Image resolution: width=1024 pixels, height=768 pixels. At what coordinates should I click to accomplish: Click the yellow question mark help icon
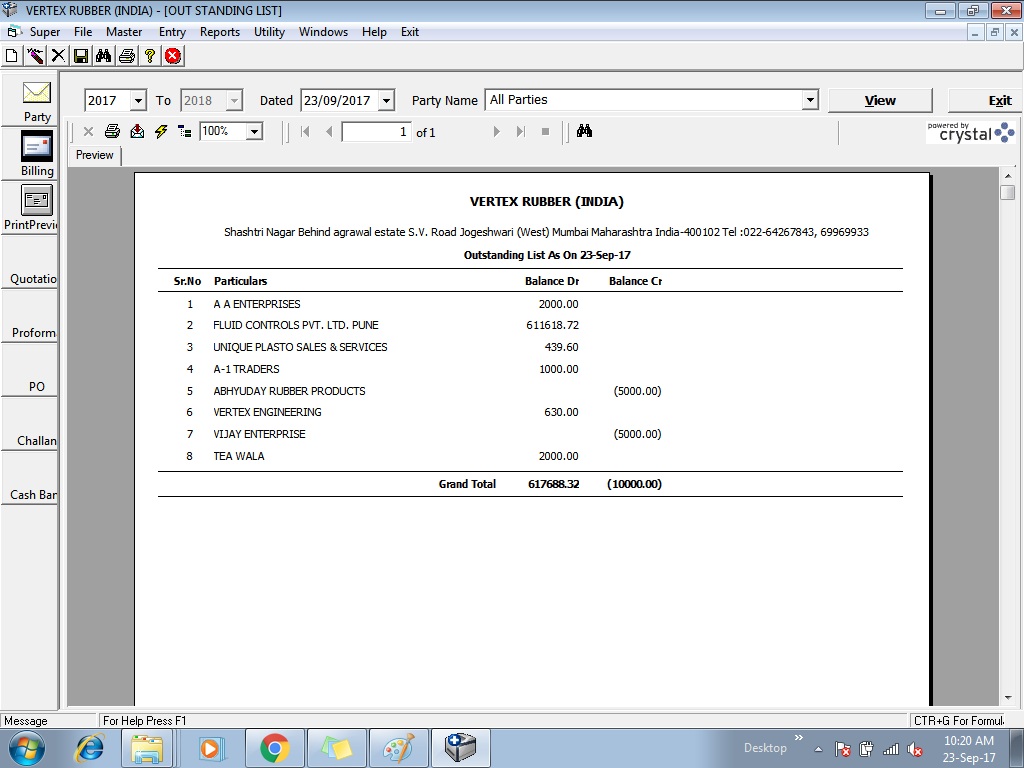click(x=149, y=56)
